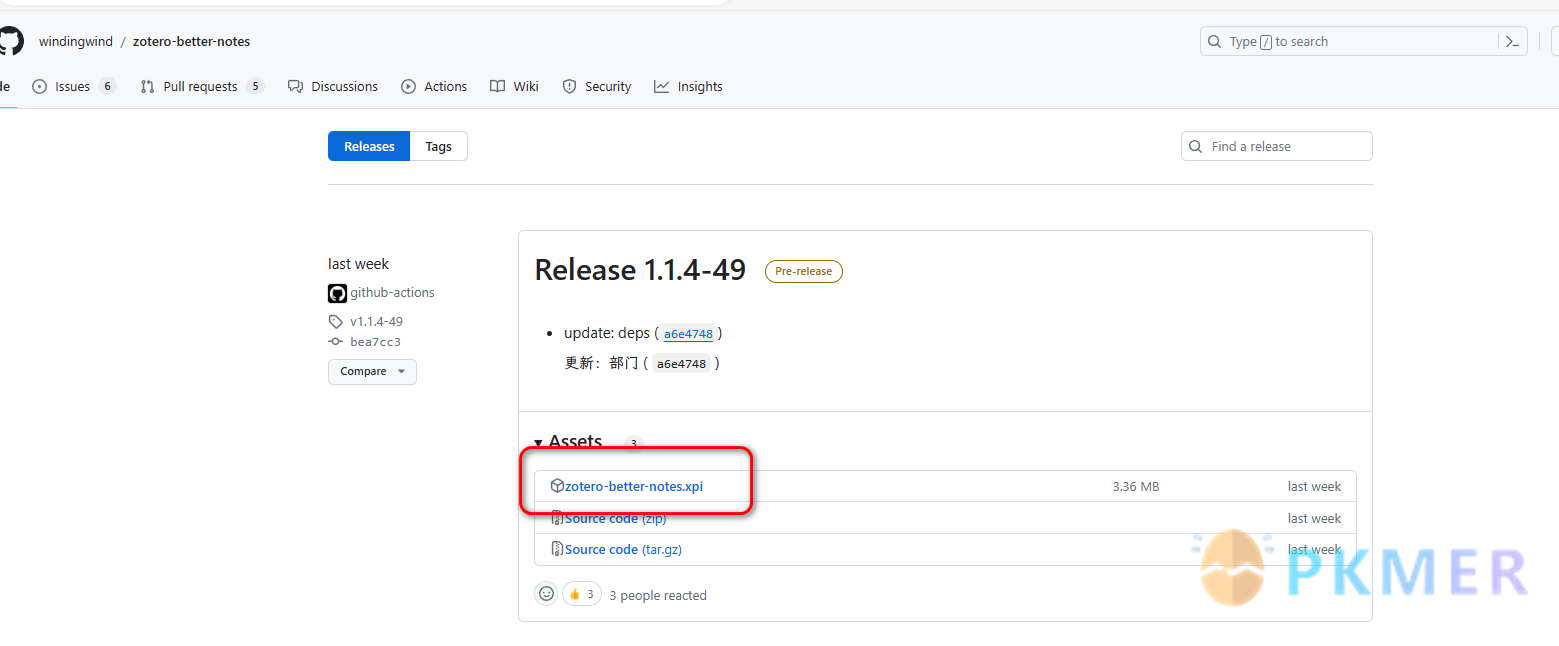Open commit a6e4748 in 'update: deps' line
Screen dimensions: 1559x646
(688, 334)
